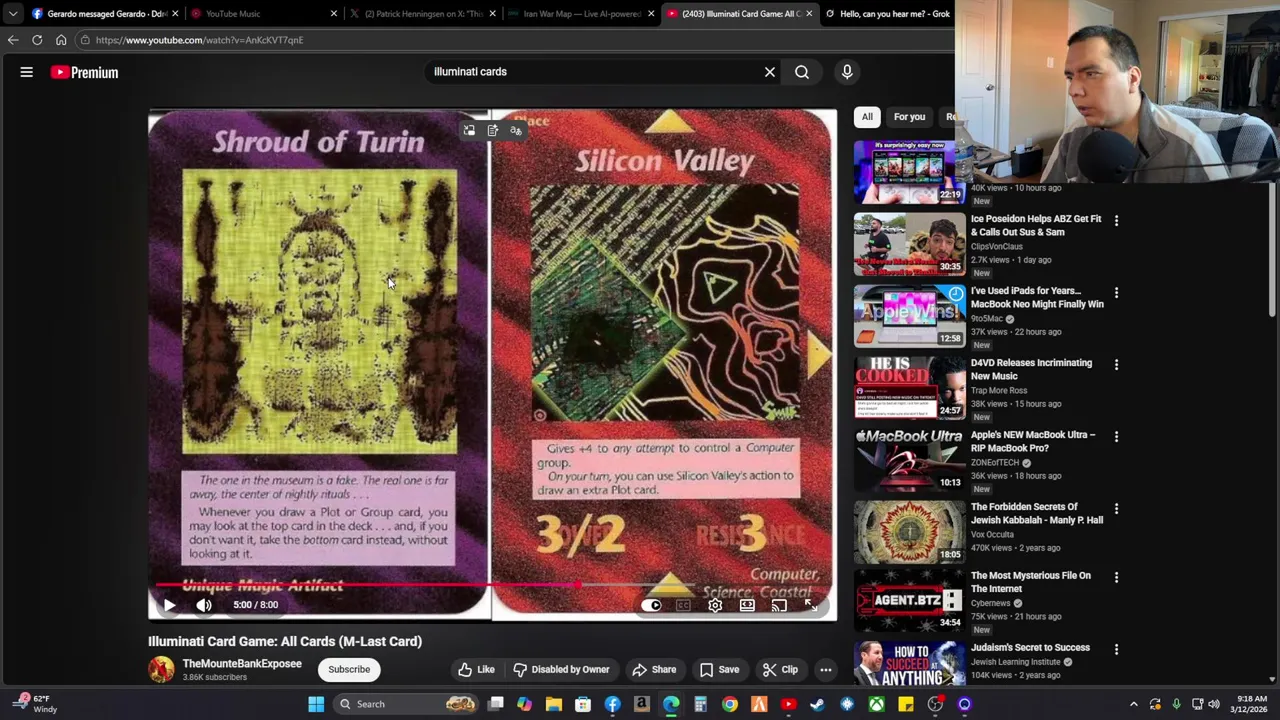This screenshot has height=720, width=1280.
Task: Open options for D4VD Releases video
Action: pos(1116,364)
